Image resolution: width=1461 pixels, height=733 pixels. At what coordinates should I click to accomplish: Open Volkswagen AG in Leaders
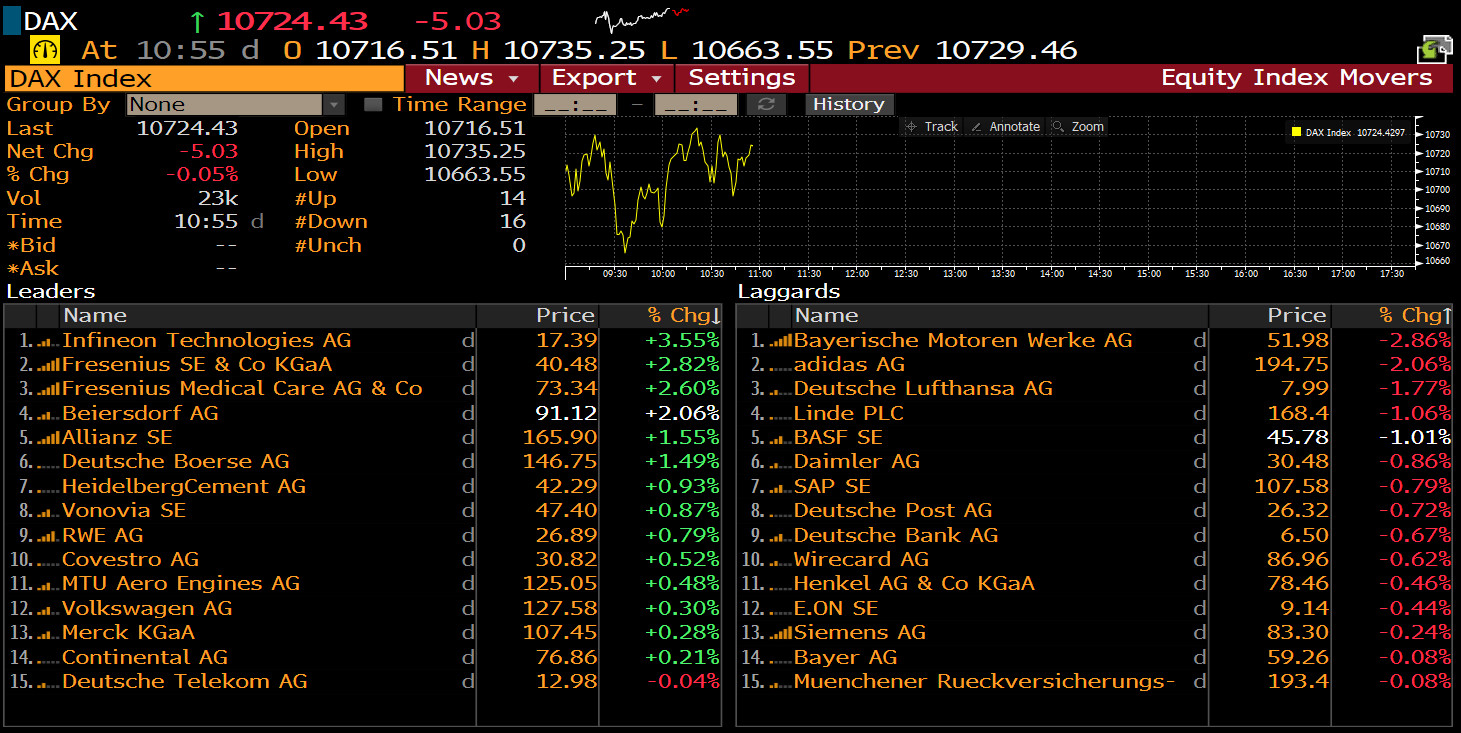pyautogui.click(x=147, y=609)
